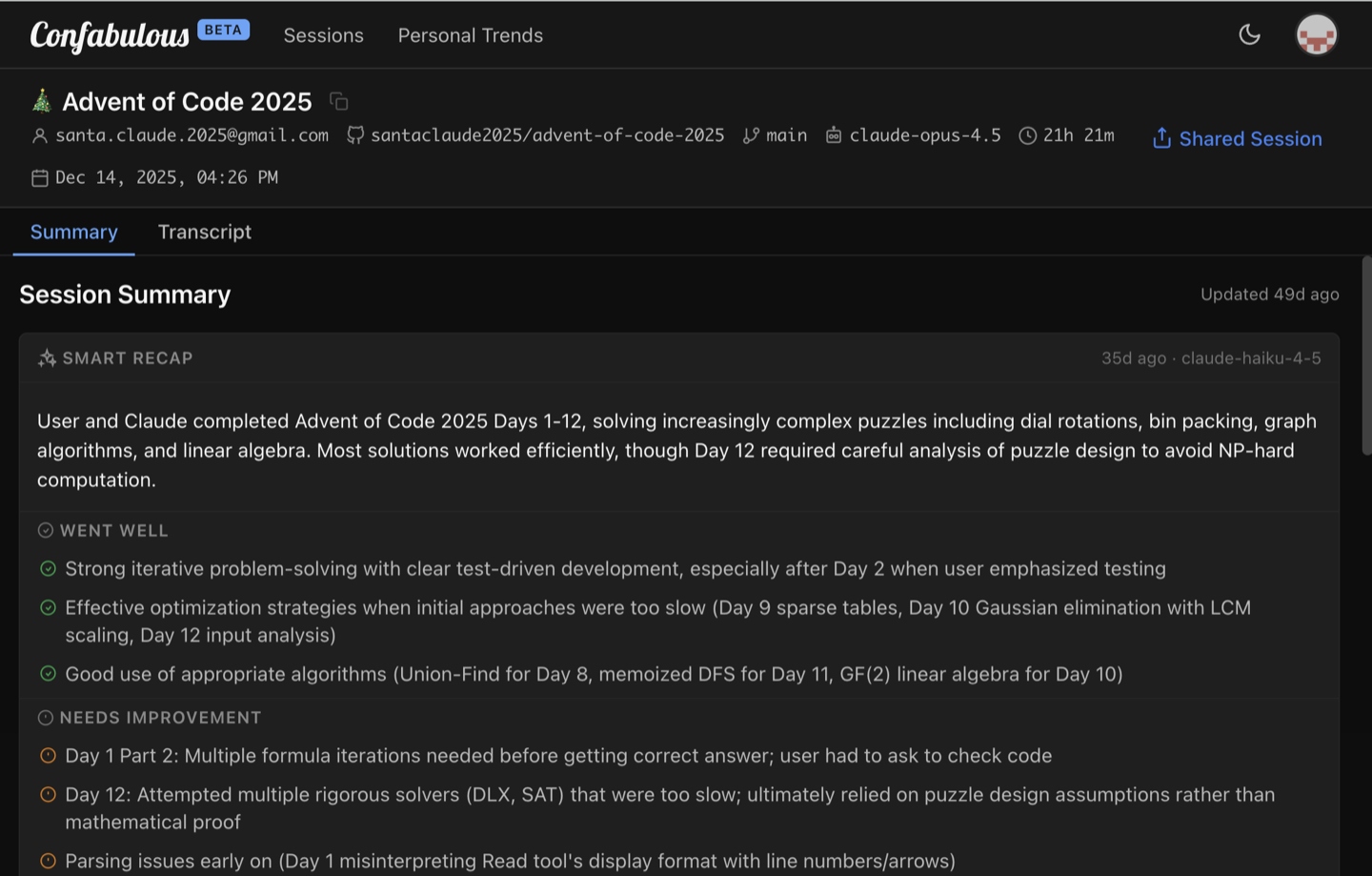Screen dimensions: 1372x876
Task: Click the Updated 49d ago text
Action: [1270, 295]
